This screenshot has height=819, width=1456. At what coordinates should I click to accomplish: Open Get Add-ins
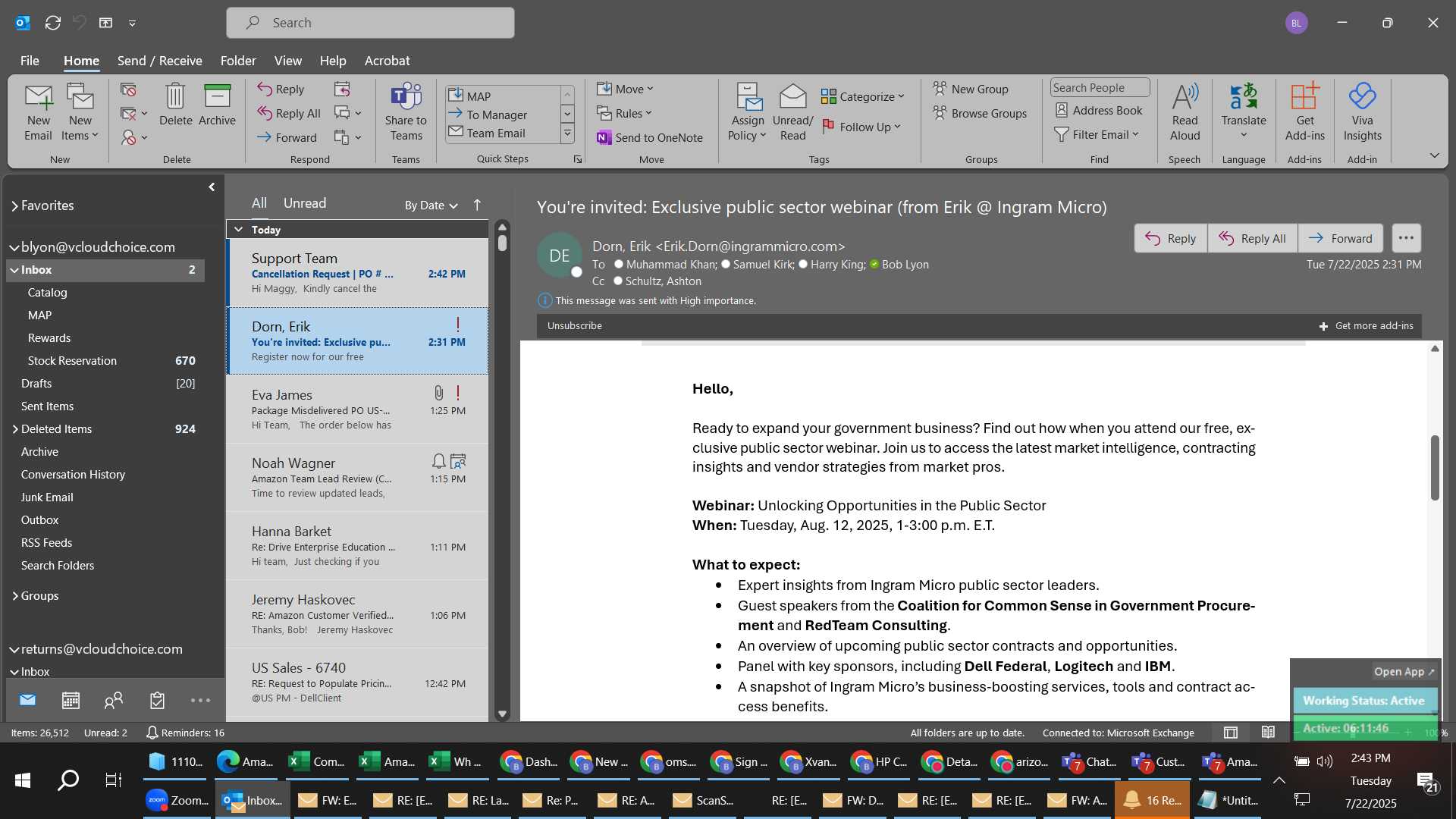(1304, 112)
